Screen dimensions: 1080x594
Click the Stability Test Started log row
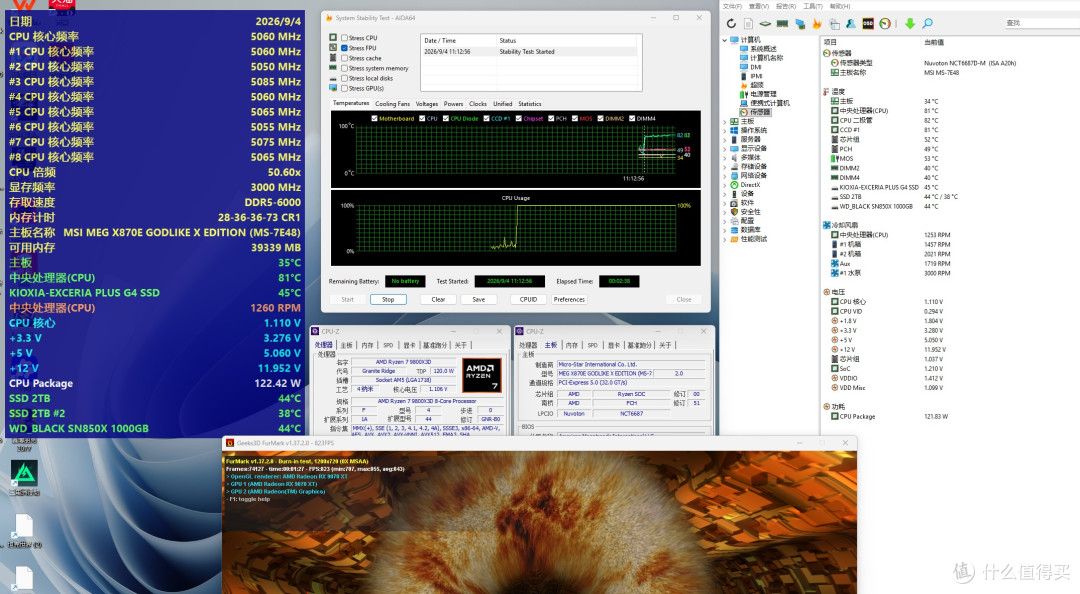coord(529,52)
